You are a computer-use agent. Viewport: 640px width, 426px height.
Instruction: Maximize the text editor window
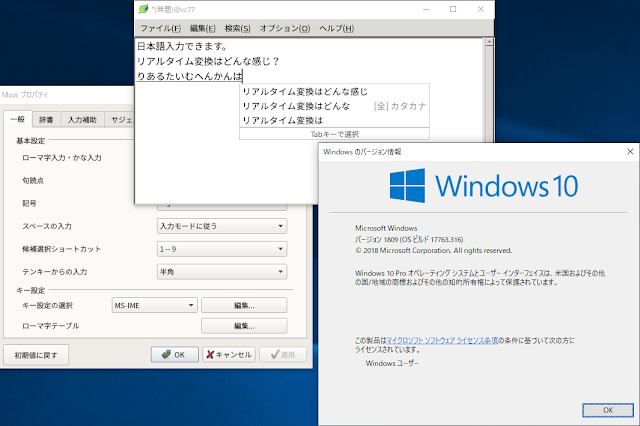(453, 9)
